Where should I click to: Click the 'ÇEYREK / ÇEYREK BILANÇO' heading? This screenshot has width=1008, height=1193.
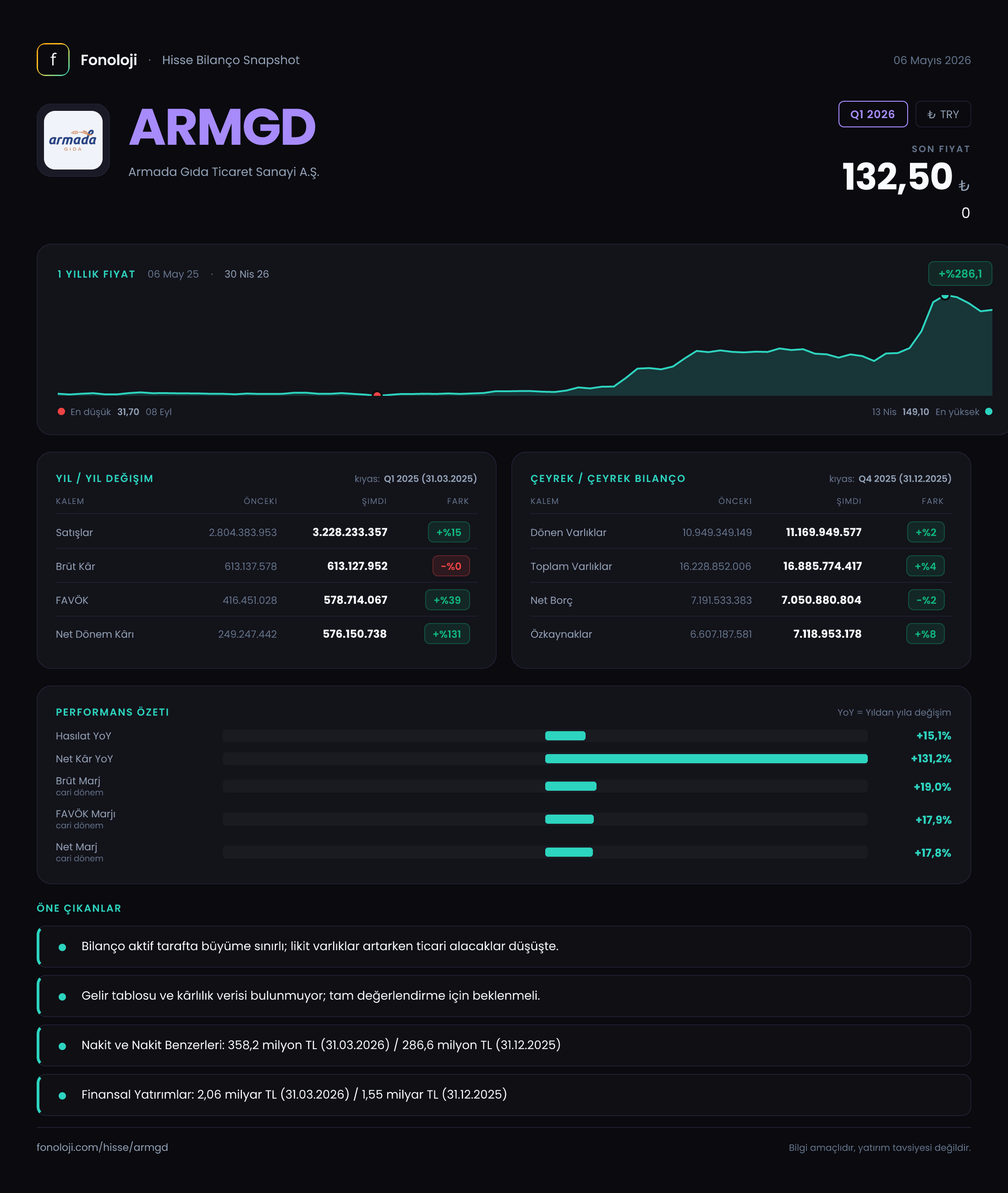pyautogui.click(x=608, y=479)
